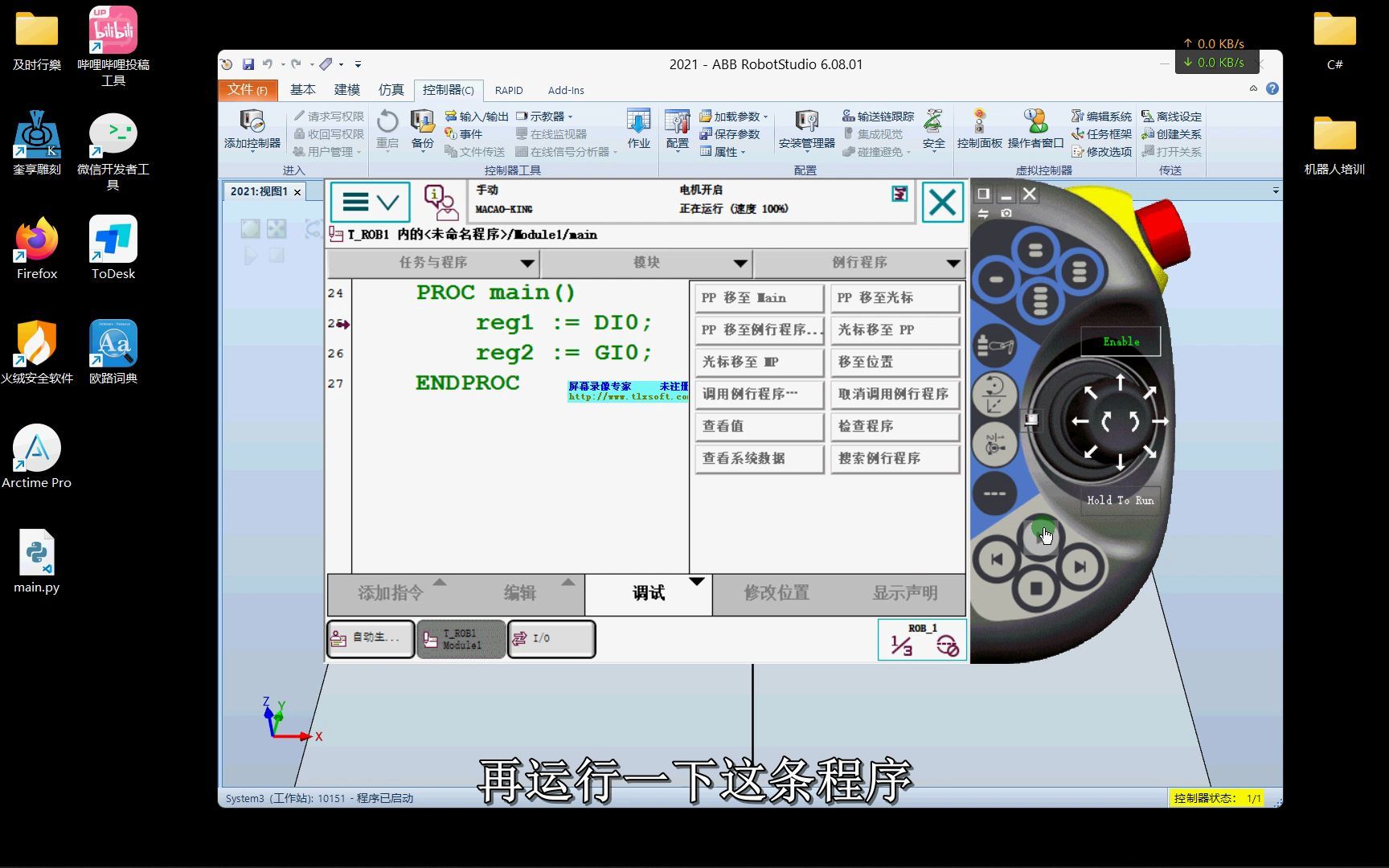Click the pendant increment toggle button
The width and height of the screenshot is (1389, 868).
(x=995, y=493)
